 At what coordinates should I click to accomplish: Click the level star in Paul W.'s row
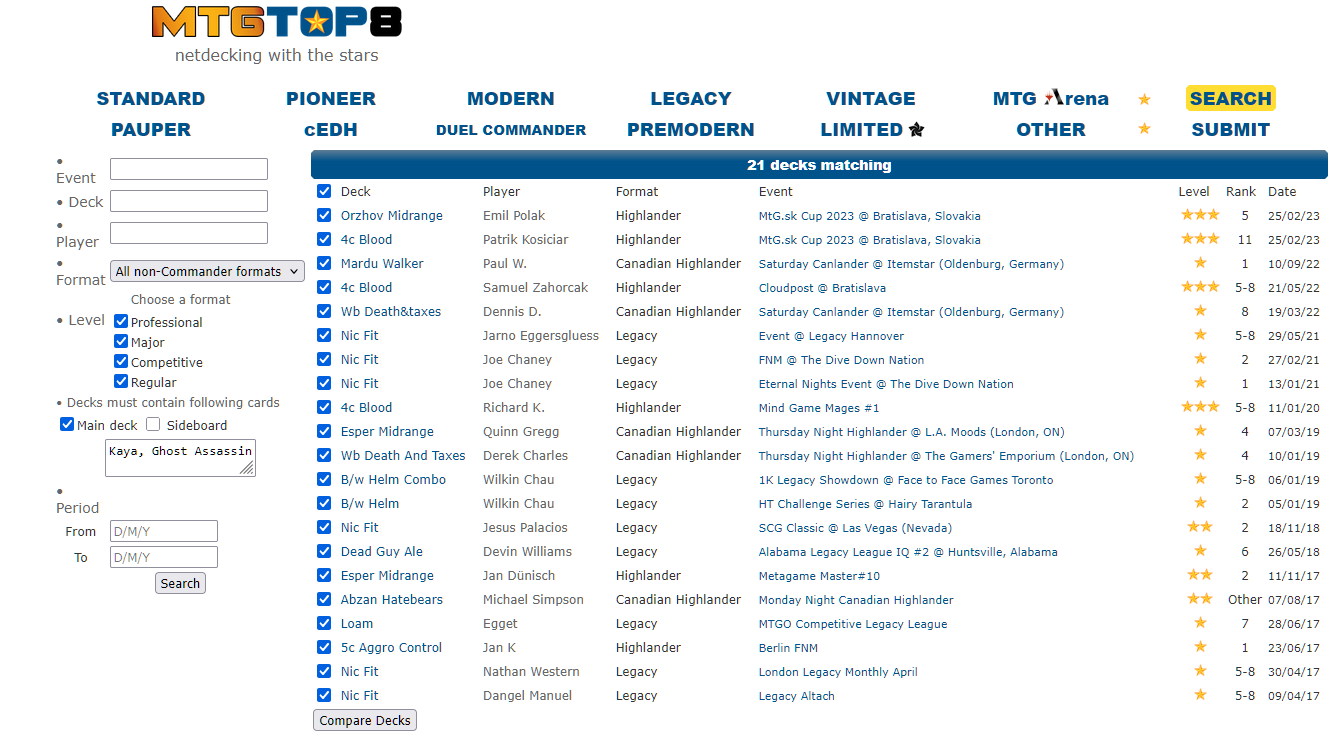[x=1200, y=263]
